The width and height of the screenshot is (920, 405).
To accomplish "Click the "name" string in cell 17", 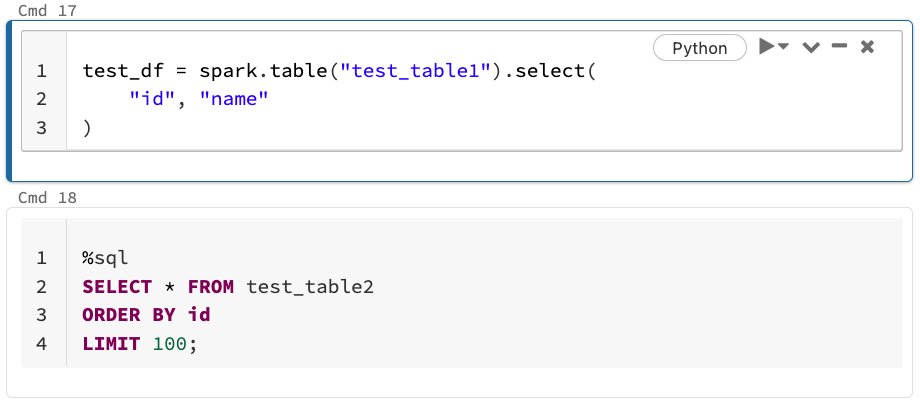I will click(234, 100).
